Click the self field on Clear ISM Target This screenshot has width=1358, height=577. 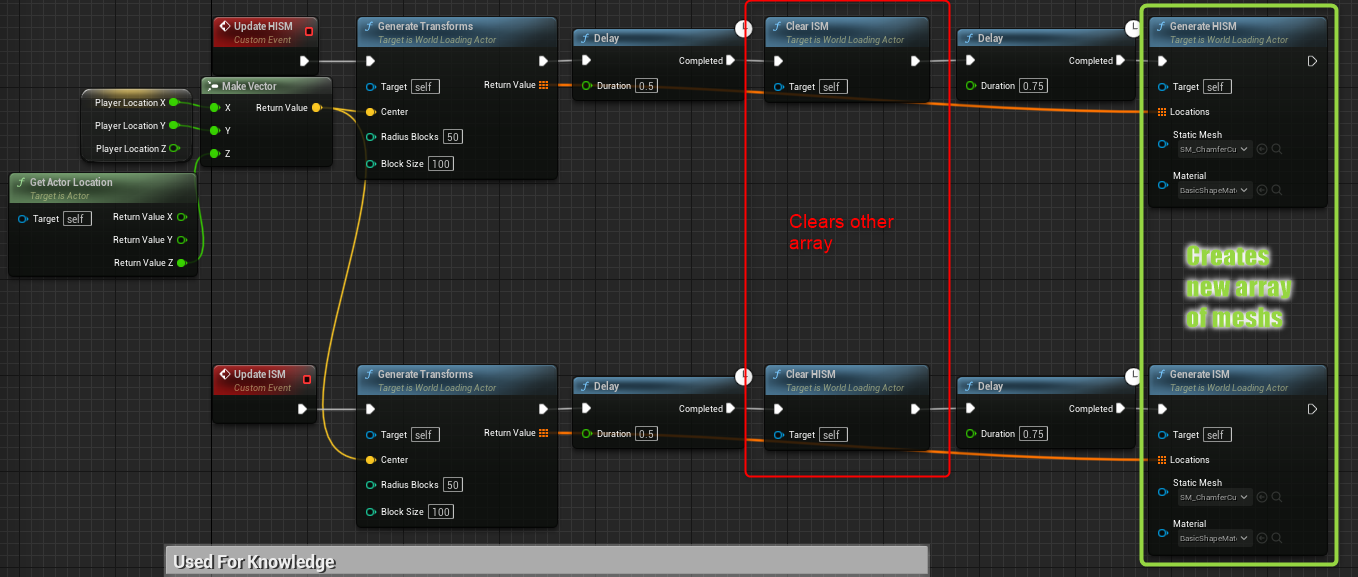[832, 86]
